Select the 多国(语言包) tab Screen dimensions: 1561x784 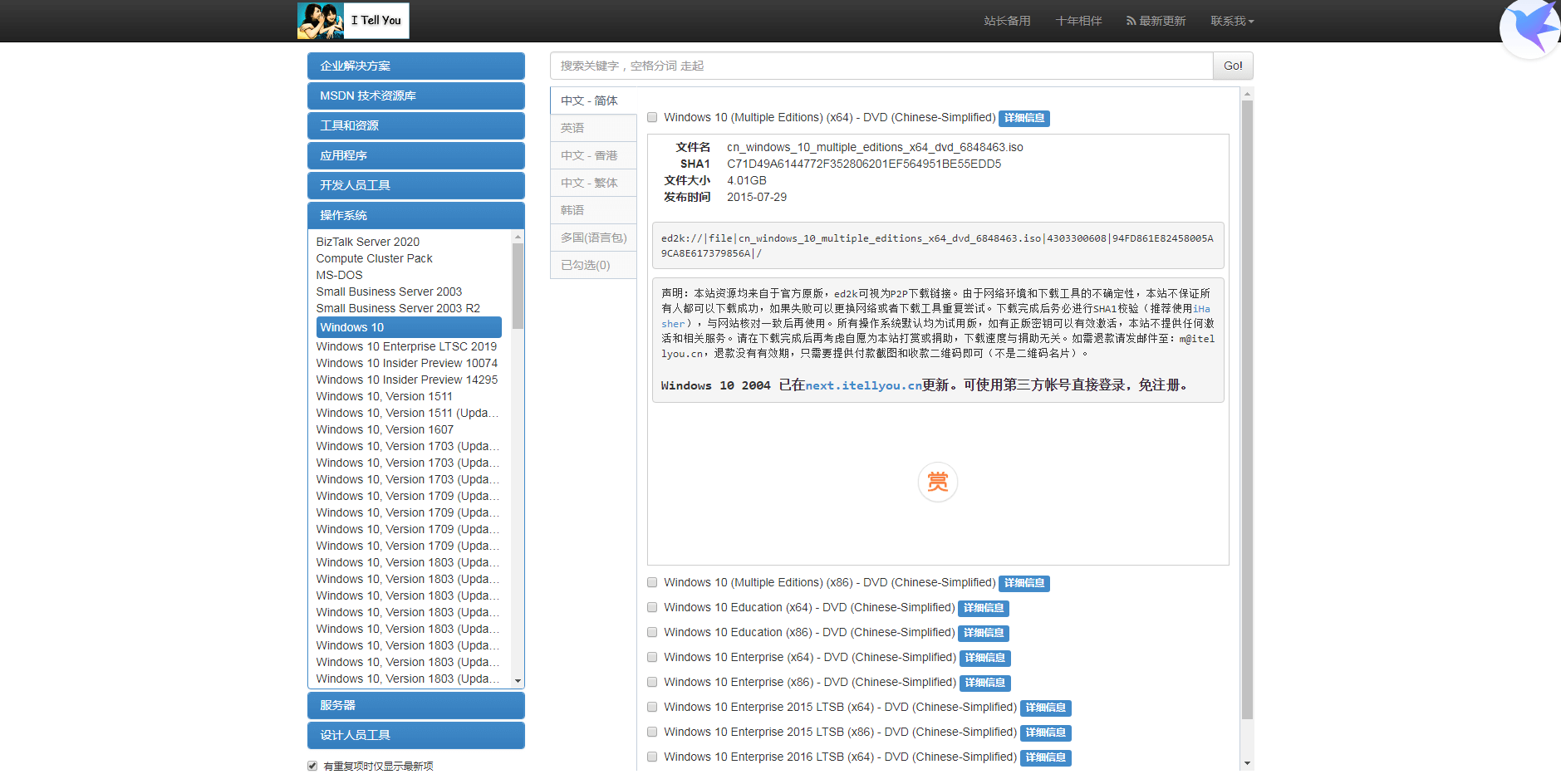593,238
